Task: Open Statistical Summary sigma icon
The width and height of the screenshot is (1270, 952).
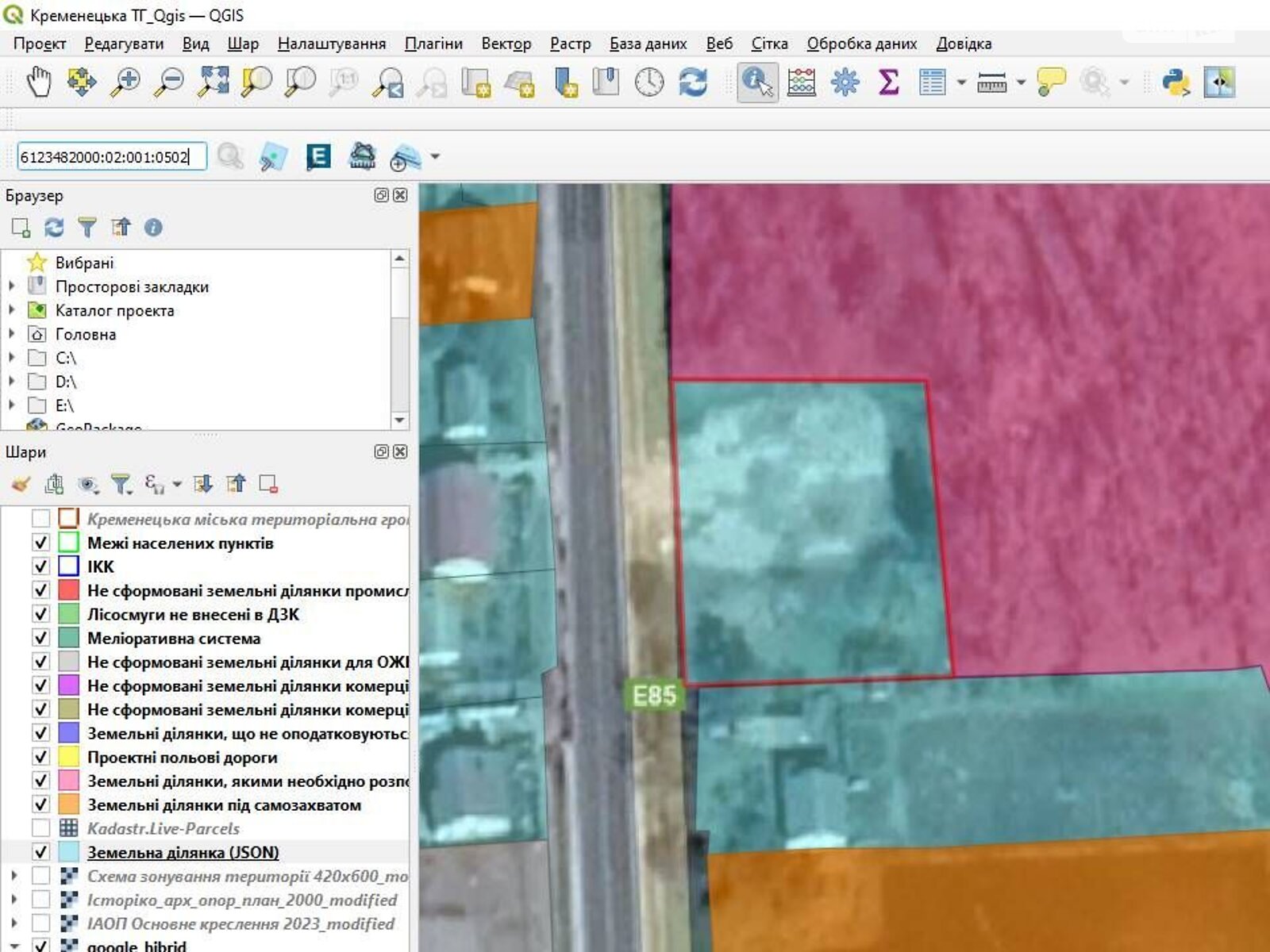Action: [x=888, y=82]
